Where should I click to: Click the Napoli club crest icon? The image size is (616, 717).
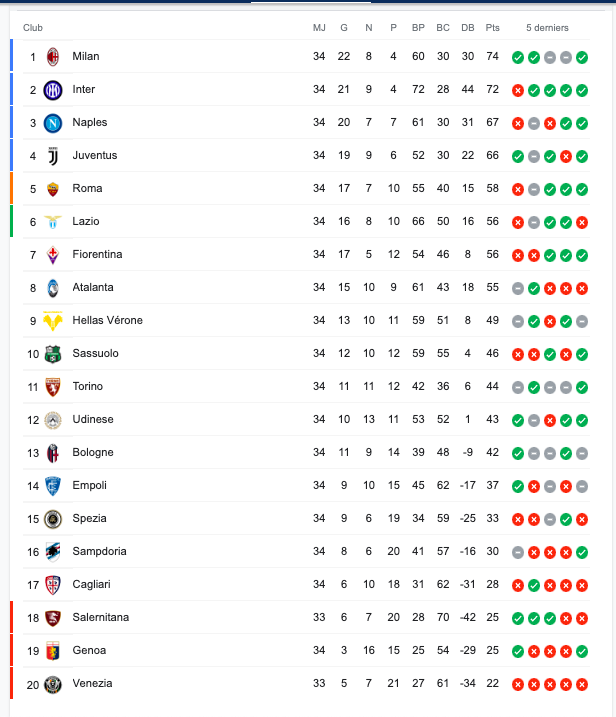[53, 123]
